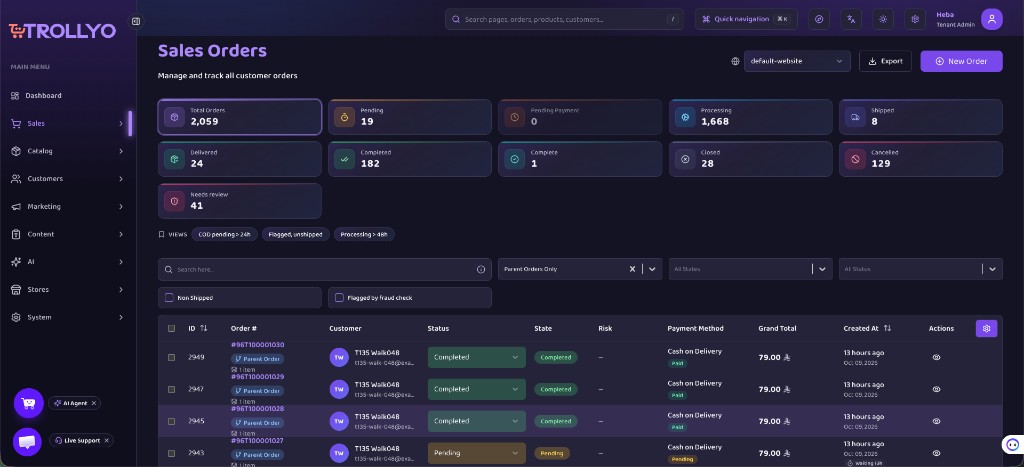Dismiss the AI Agent chip
This screenshot has height=467, width=1024.
(x=93, y=404)
